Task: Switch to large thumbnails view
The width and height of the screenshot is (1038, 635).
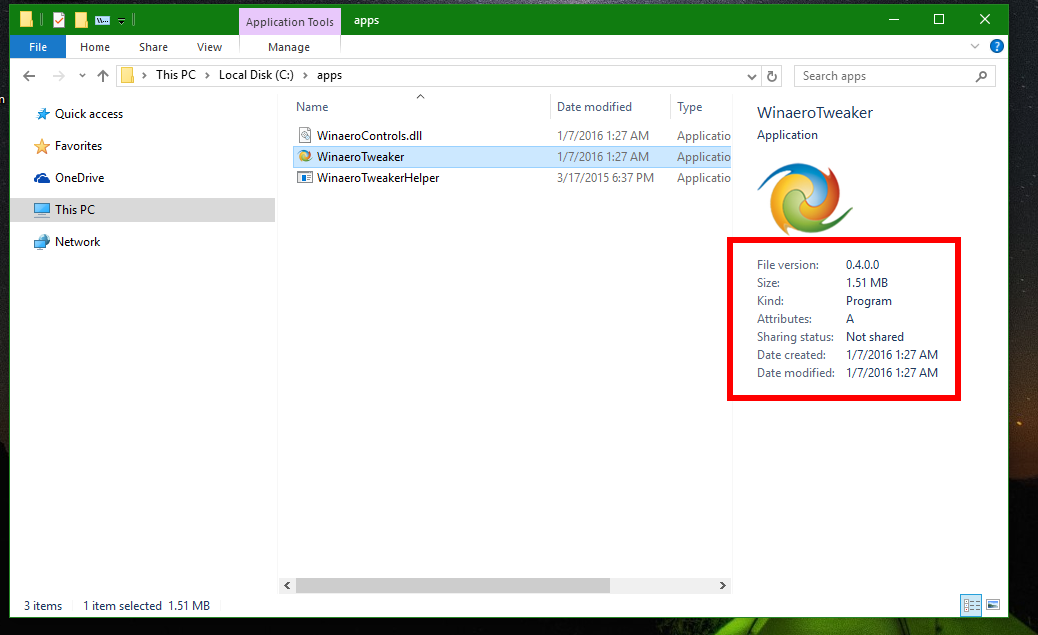Action: click(x=992, y=605)
